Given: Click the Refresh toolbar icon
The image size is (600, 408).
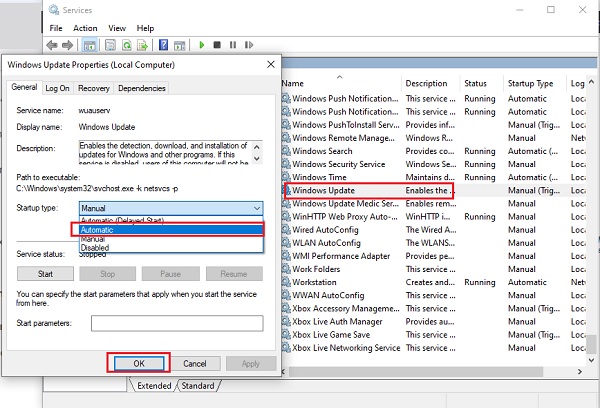Looking at the screenshot, I should pos(127,45).
